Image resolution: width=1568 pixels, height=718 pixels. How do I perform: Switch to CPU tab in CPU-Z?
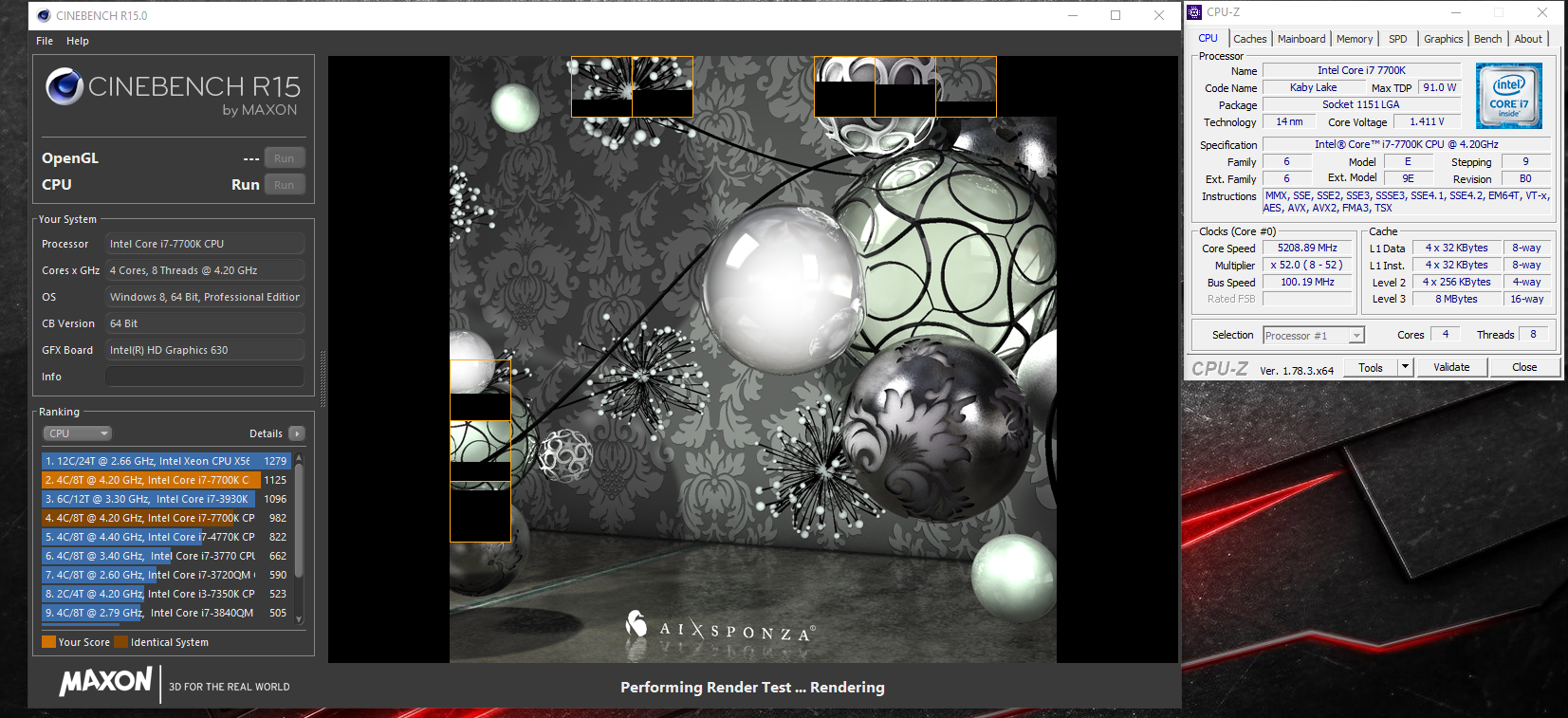point(1208,38)
